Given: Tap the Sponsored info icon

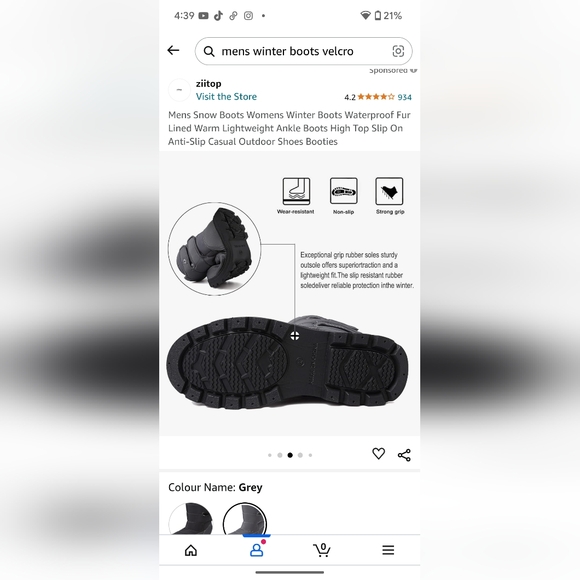Looking at the screenshot, I should coord(414,70).
